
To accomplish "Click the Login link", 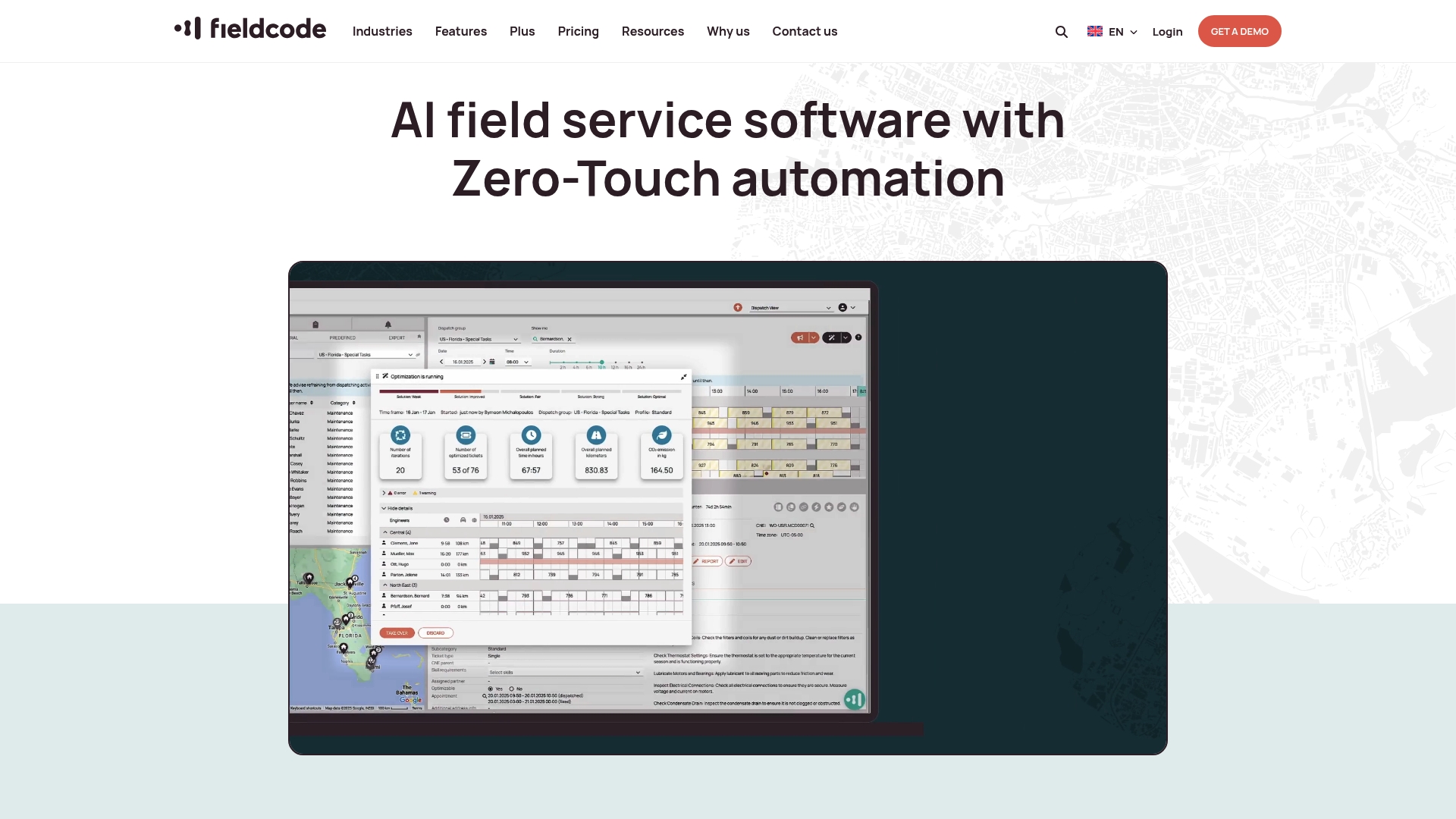I will click(1167, 32).
